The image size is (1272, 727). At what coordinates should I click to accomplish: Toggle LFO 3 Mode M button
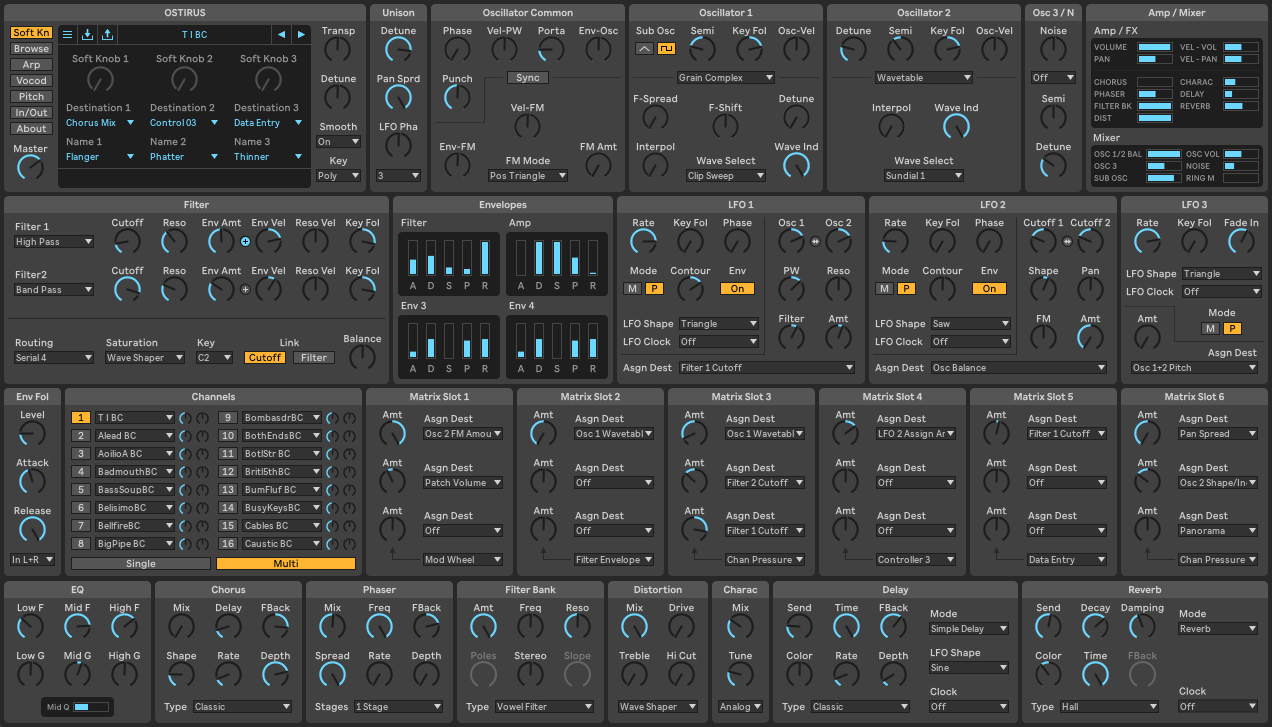pyautogui.click(x=1211, y=328)
